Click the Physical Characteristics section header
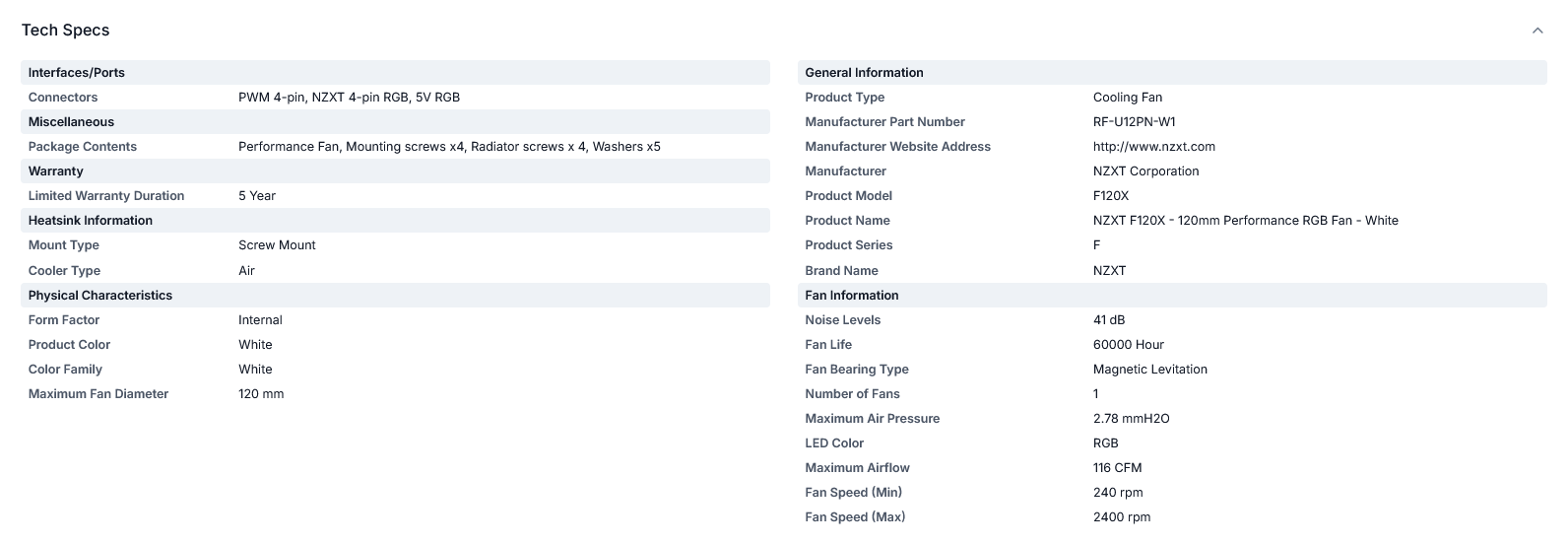1568x544 pixels. [395, 296]
